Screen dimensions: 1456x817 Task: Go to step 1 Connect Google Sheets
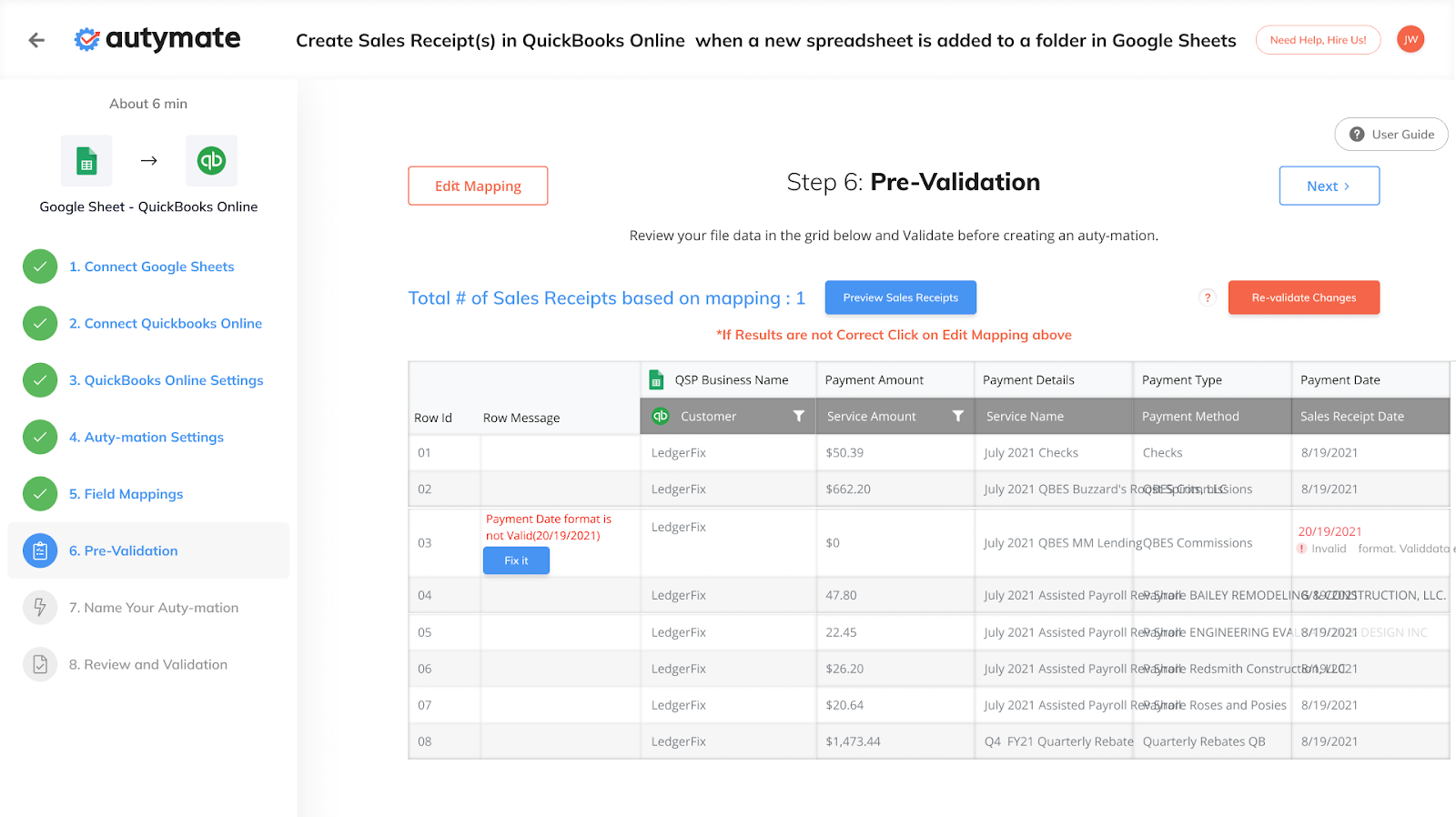(x=152, y=267)
